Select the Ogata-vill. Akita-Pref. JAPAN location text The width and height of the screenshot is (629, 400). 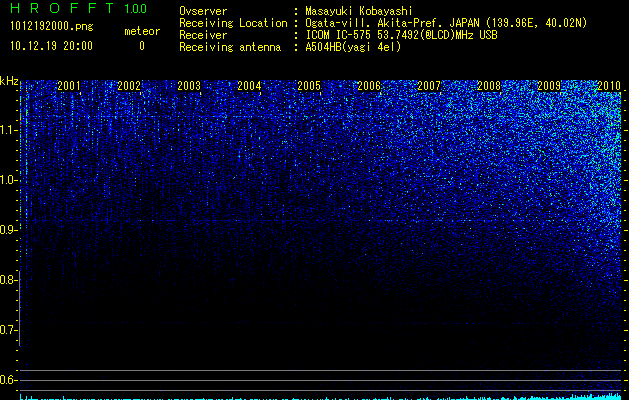pos(446,24)
